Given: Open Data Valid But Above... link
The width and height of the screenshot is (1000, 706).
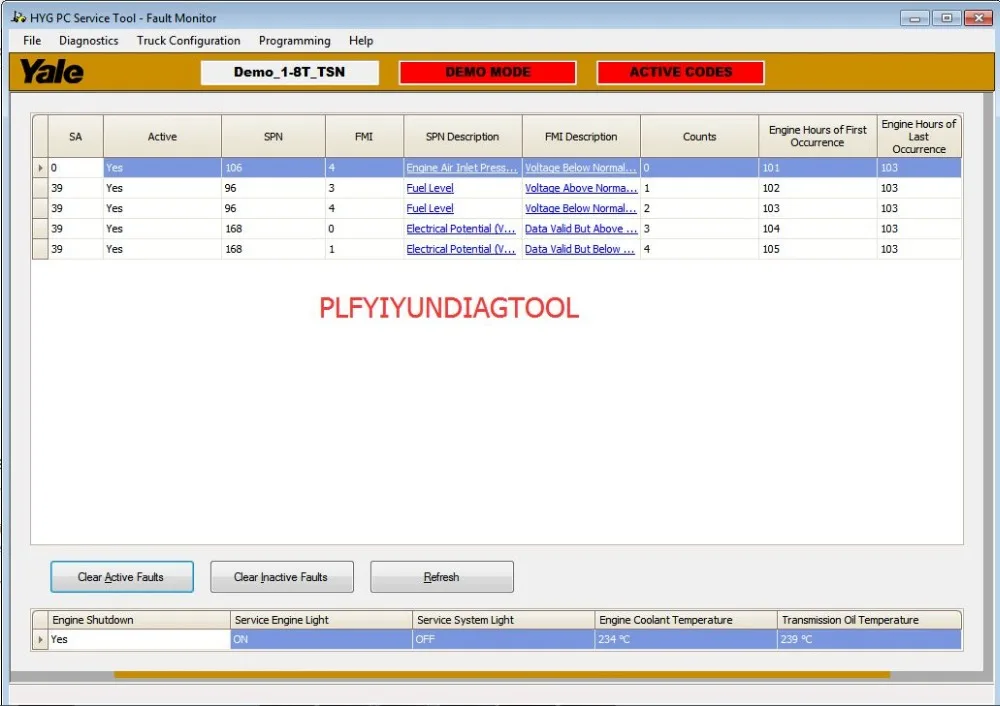Looking at the screenshot, I should (580, 229).
